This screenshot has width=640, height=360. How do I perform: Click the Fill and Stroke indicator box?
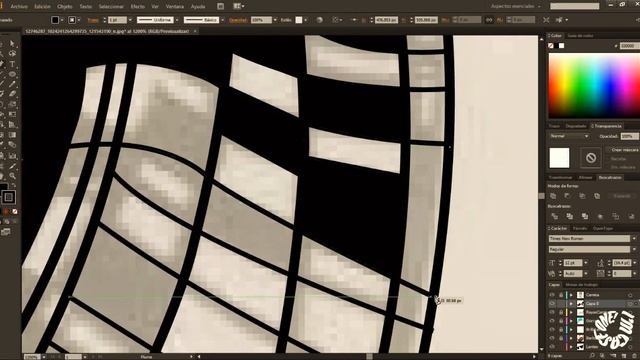click(x=9, y=198)
